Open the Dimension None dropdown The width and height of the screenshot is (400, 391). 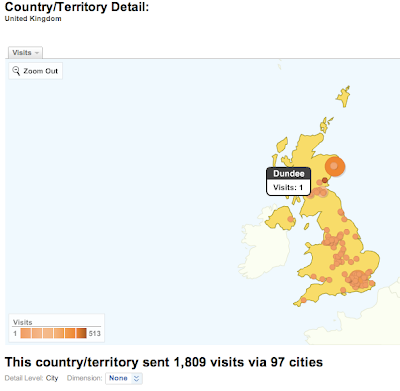pyautogui.click(x=124, y=378)
